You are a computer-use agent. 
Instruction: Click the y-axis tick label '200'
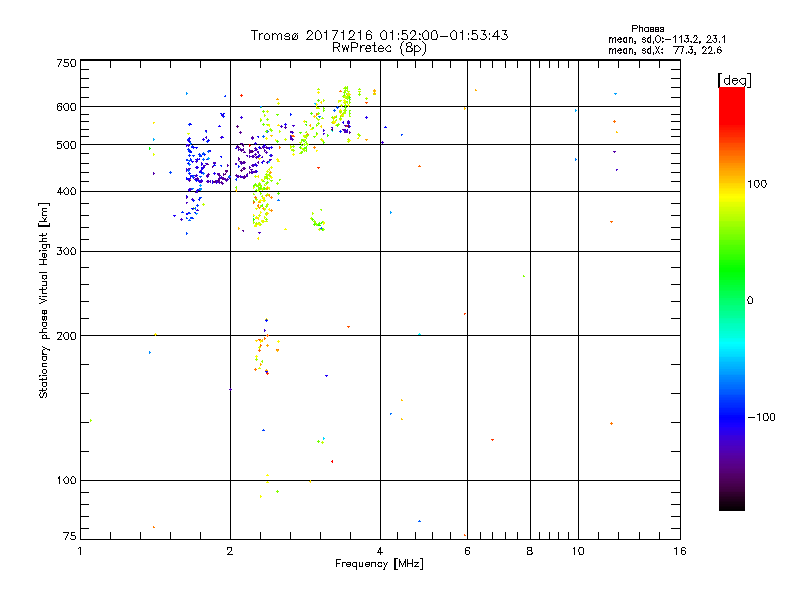click(x=66, y=336)
